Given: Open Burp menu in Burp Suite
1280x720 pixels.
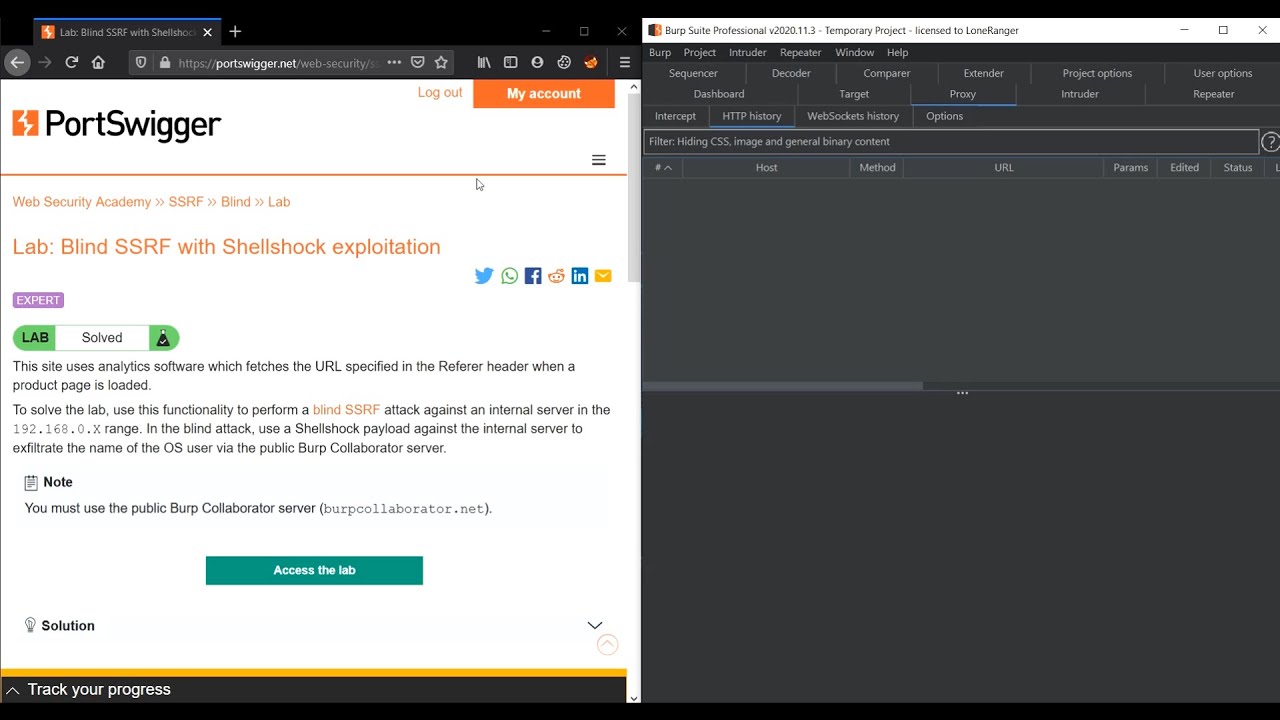Looking at the screenshot, I should coord(660,52).
